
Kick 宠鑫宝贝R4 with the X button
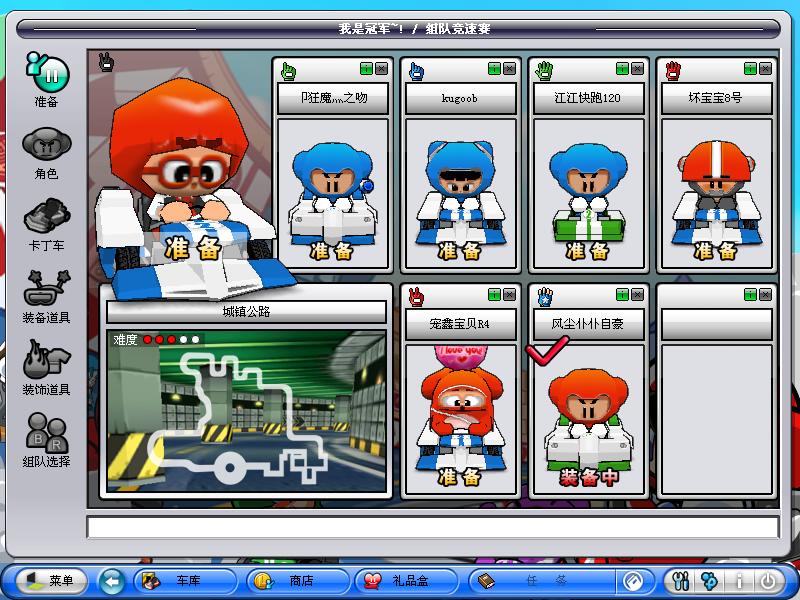point(509,294)
